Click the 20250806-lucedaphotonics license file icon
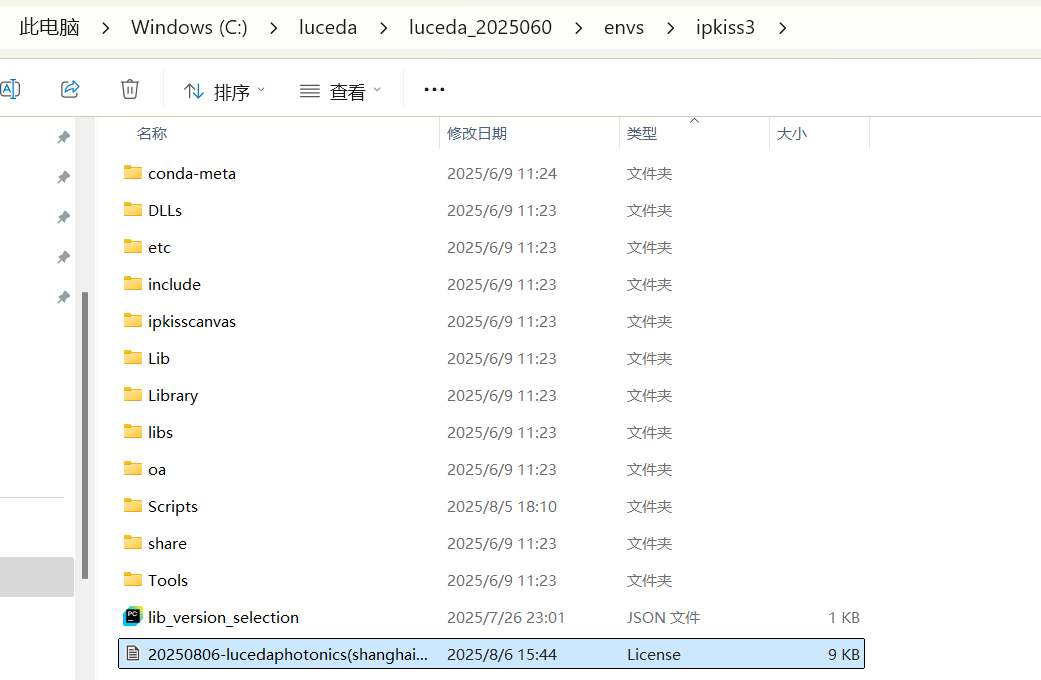This screenshot has width=1041, height=680. pyautogui.click(x=133, y=654)
